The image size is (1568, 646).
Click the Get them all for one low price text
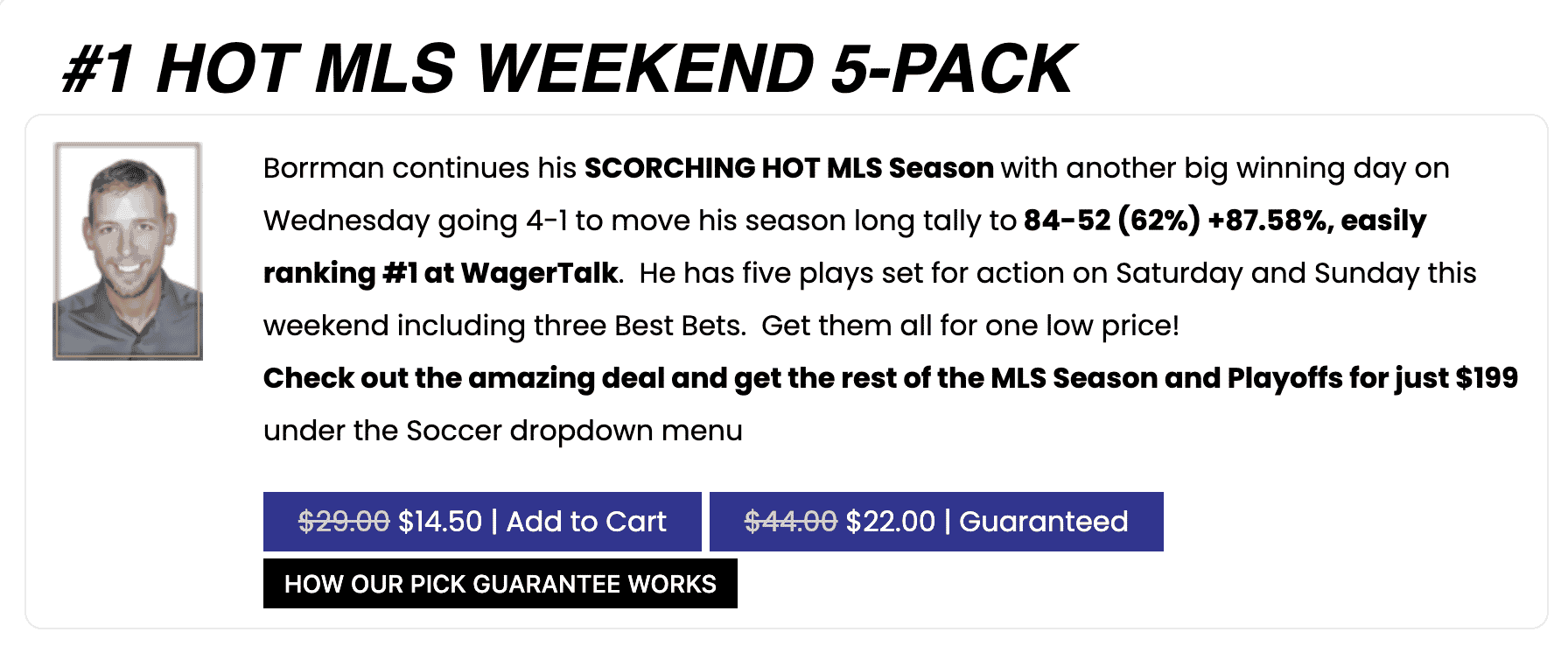pos(969,326)
